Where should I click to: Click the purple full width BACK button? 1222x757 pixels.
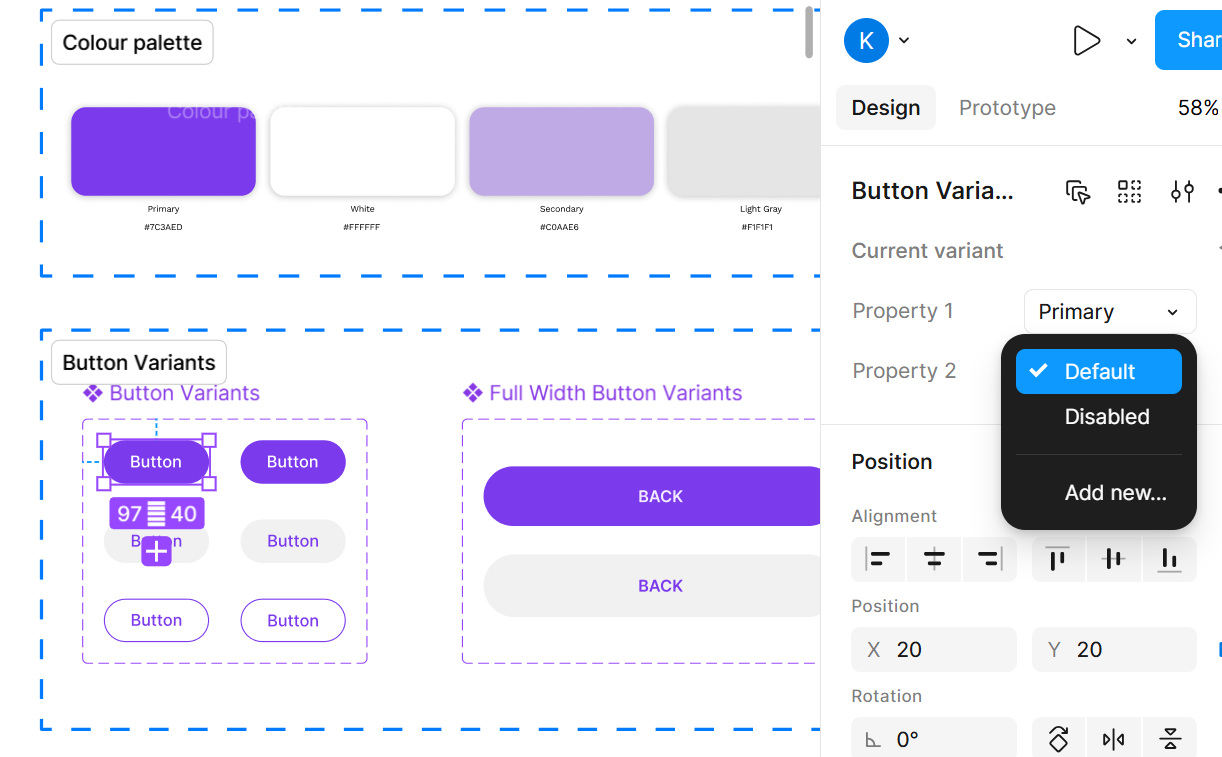click(652, 496)
